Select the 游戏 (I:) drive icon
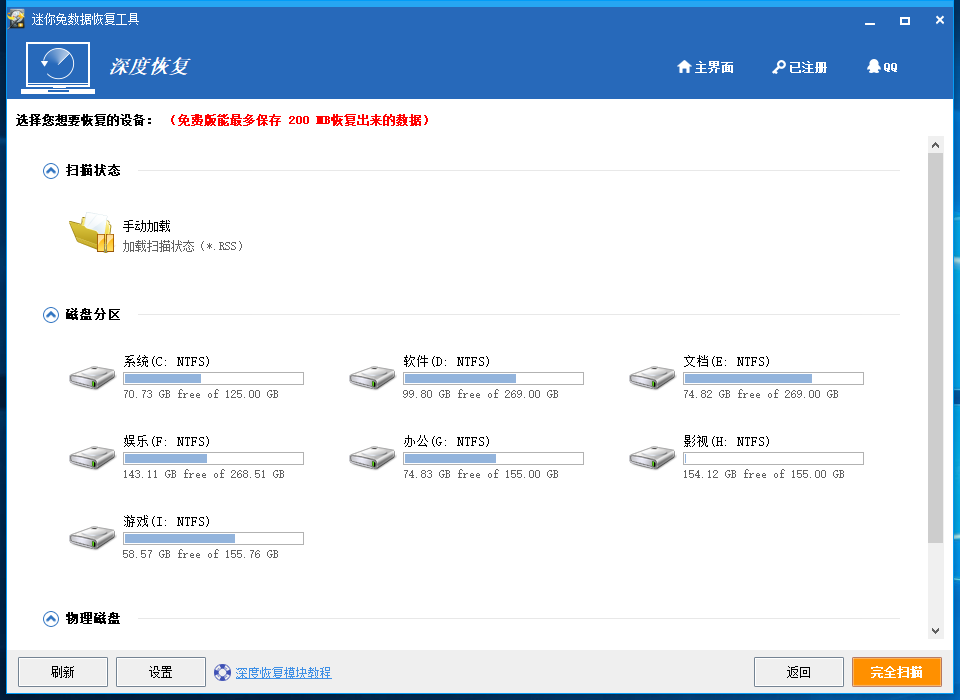The image size is (960, 700). click(x=91, y=538)
